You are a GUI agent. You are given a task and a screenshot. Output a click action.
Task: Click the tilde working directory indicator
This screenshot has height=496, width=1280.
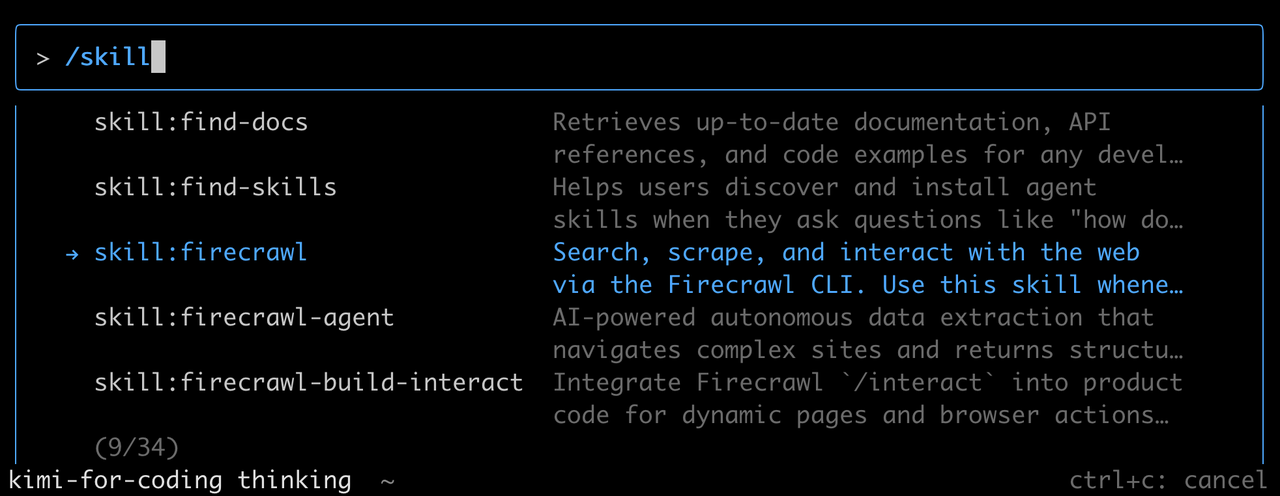pyautogui.click(x=388, y=482)
